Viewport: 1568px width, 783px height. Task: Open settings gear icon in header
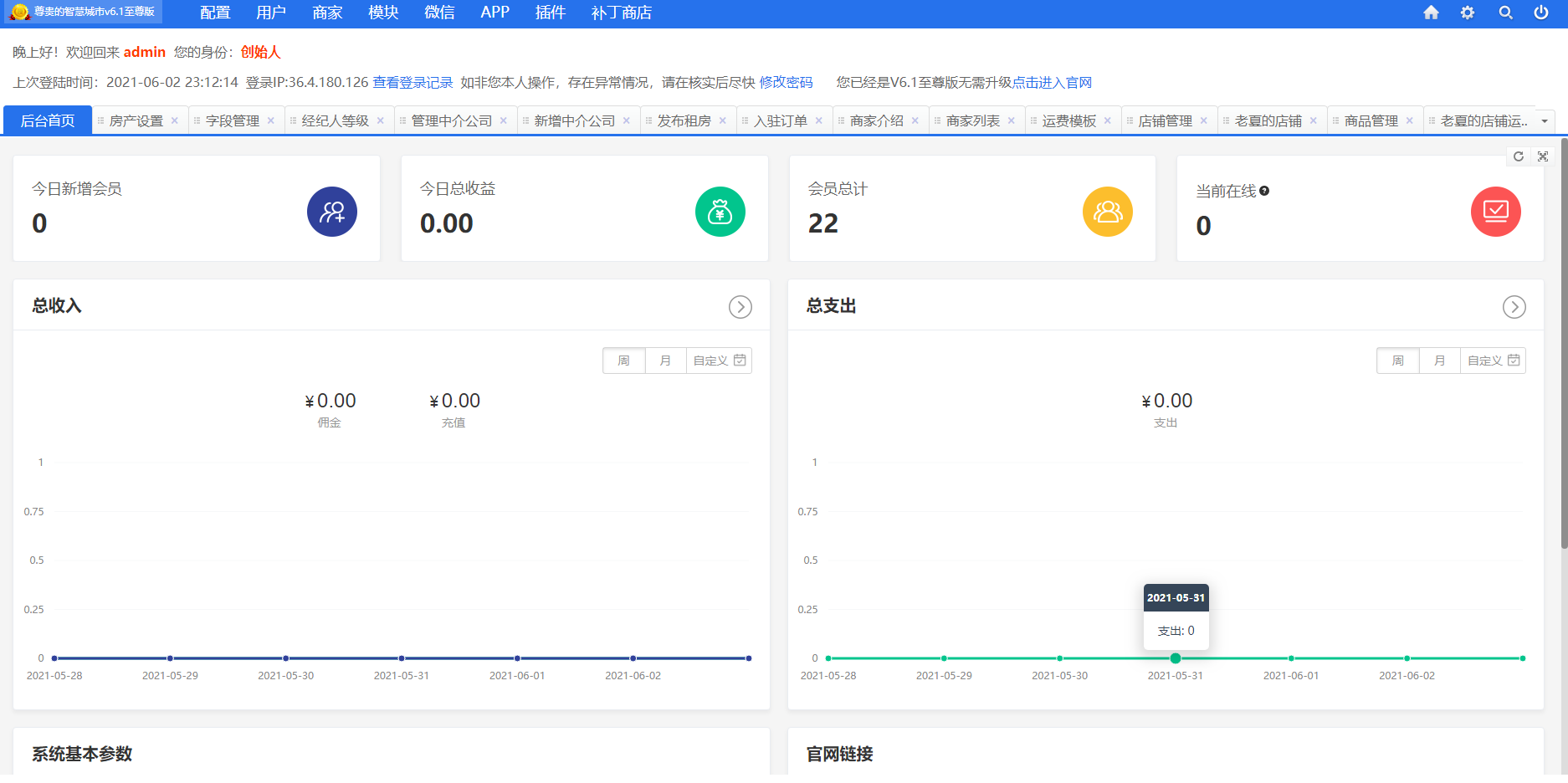pyautogui.click(x=1468, y=13)
